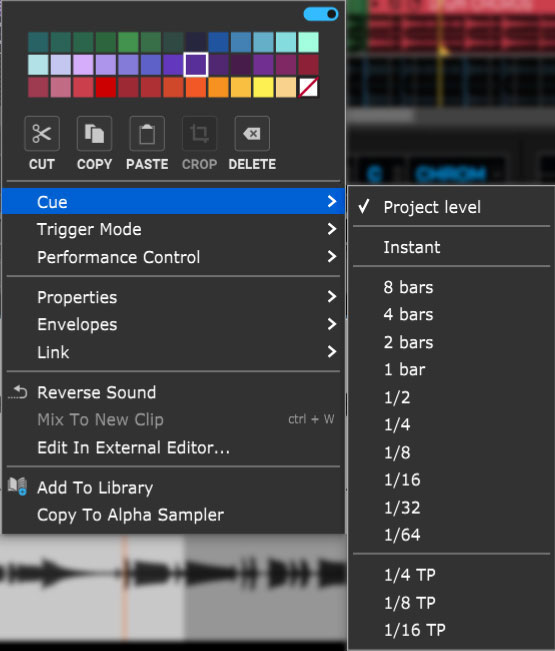Click the Delete backspace icon
This screenshot has width=555, height=651.
252,134
